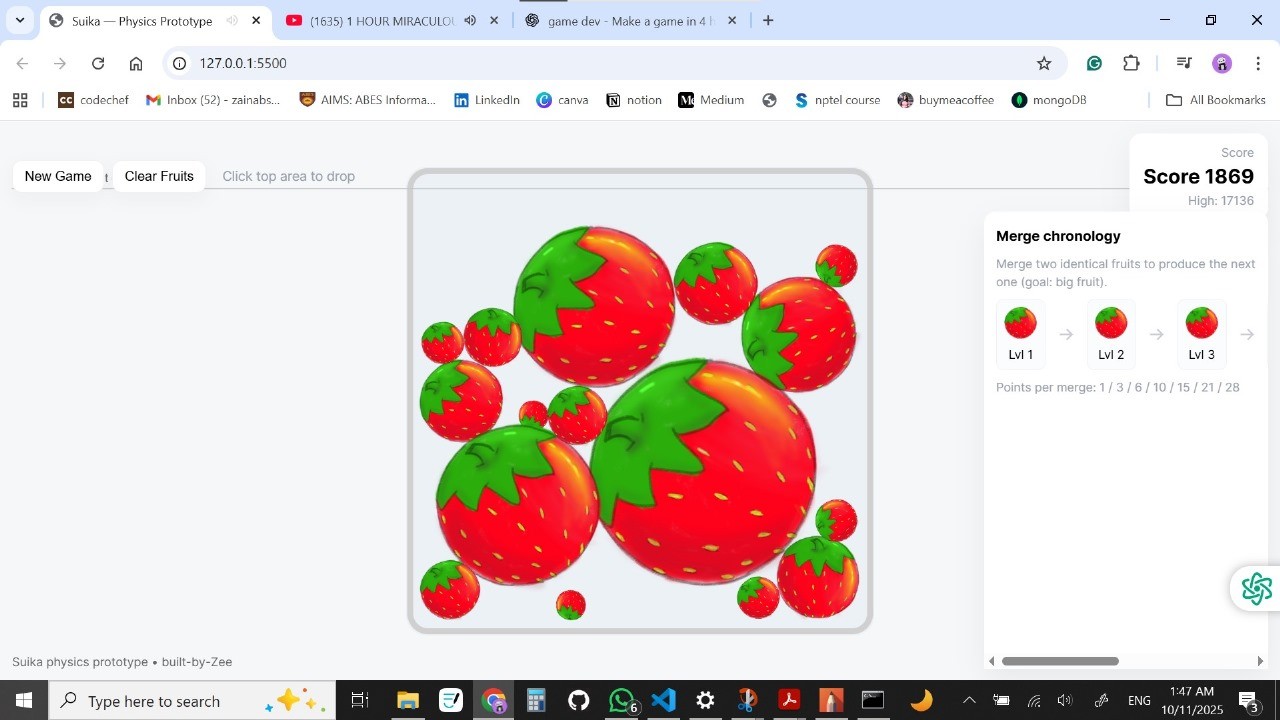Expand hidden system tray icons

point(968,700)
